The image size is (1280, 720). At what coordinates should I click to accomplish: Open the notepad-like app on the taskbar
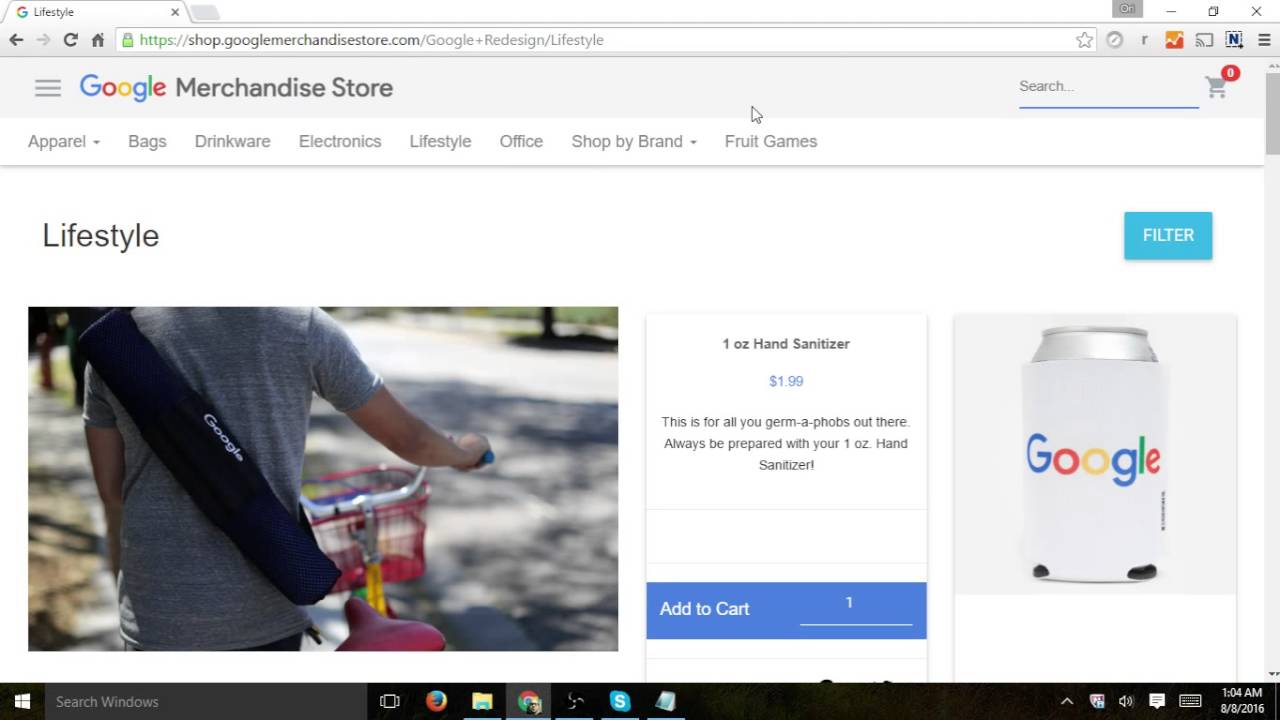tap(666, 701)
